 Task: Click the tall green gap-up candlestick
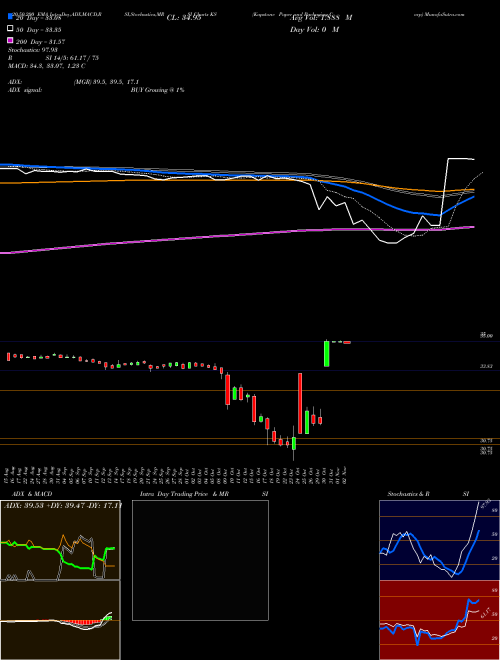(326, 353)
